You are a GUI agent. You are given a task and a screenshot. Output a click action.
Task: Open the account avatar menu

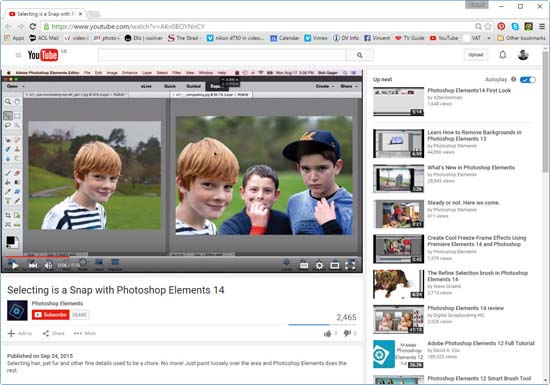tap(523, 55)
